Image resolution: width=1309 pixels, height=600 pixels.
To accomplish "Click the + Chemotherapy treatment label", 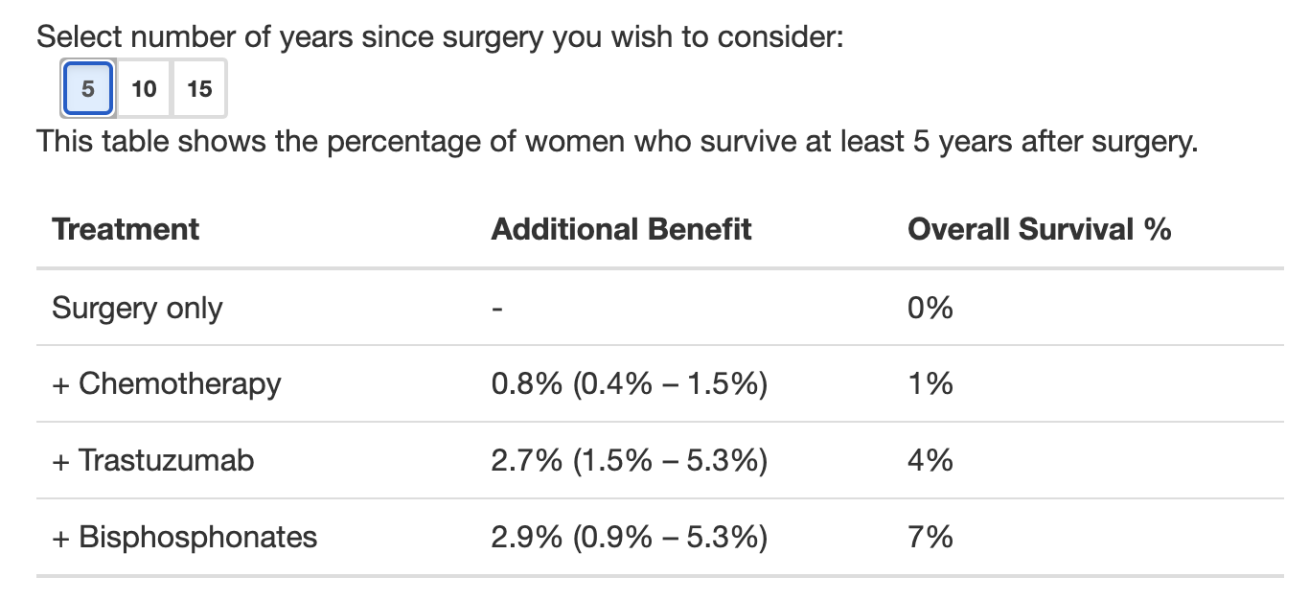I will click(x=166, y=383).
